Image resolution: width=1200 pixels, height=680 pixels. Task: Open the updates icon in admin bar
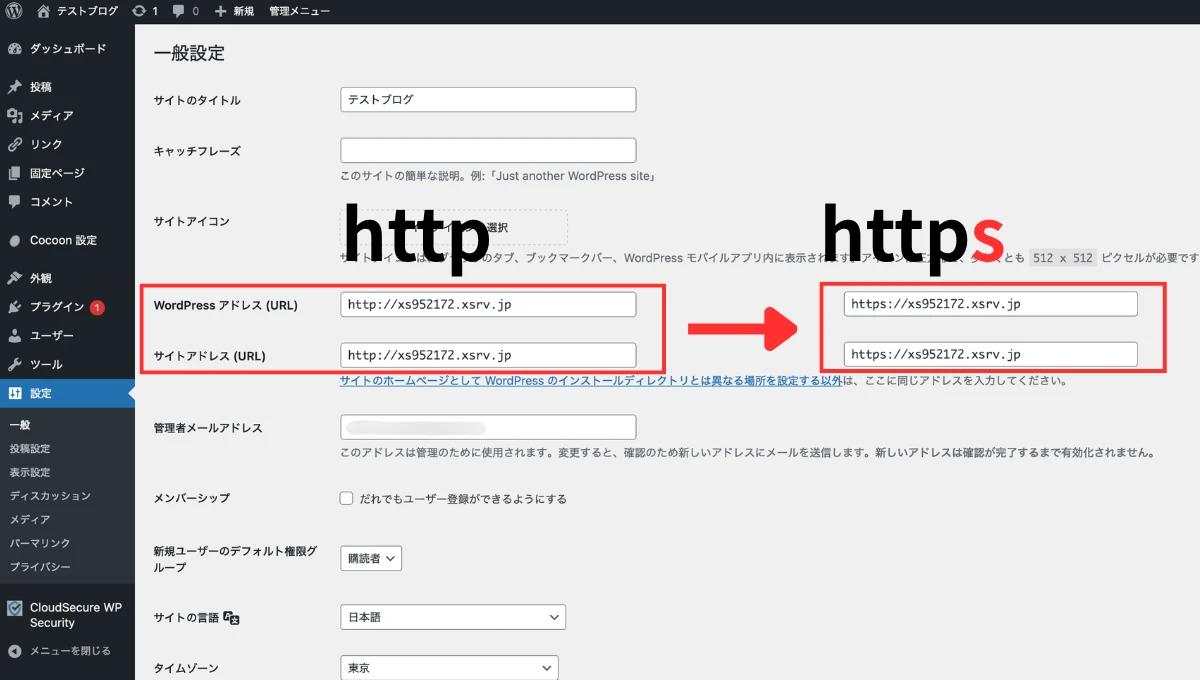click(x=138, y=11)
